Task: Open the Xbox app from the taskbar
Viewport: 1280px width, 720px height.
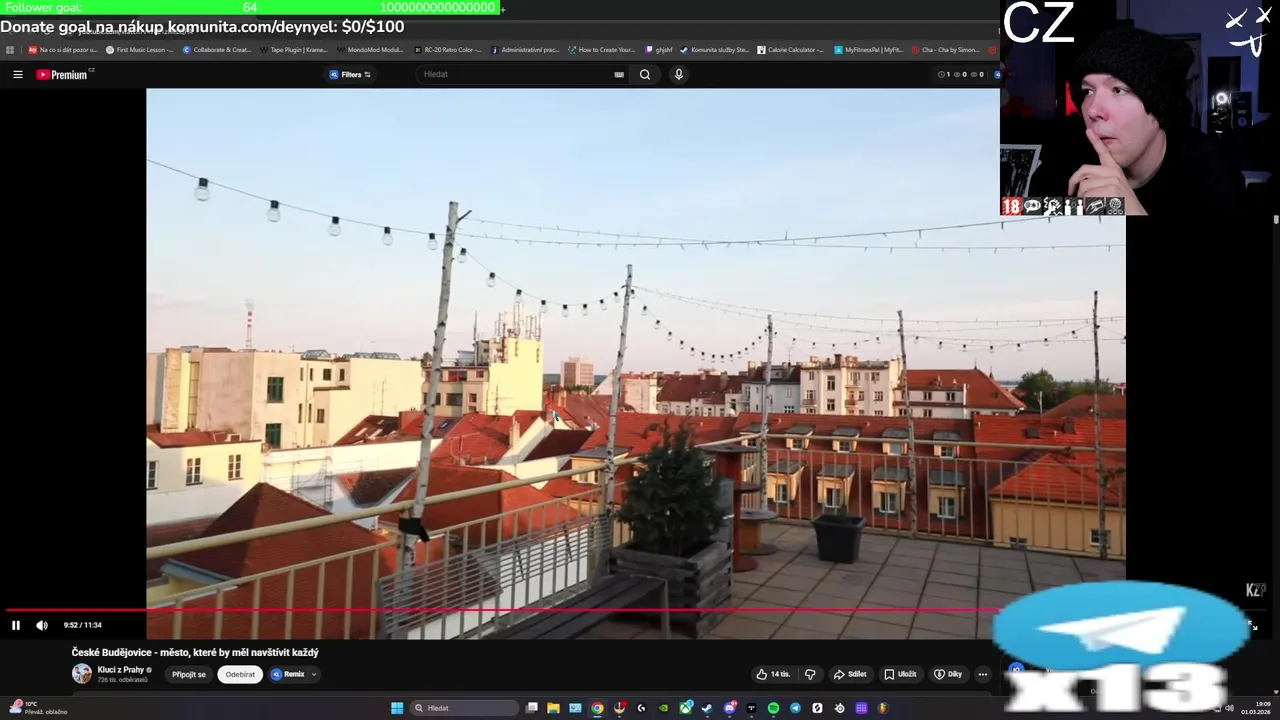Action: pos(685,708)
